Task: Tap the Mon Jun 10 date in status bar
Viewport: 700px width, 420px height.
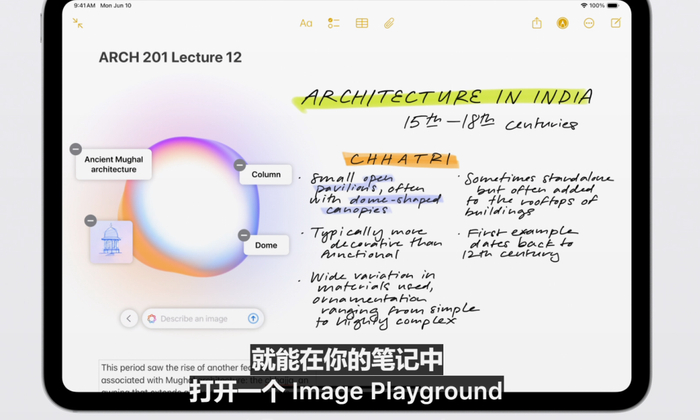Action: (116, 5)
